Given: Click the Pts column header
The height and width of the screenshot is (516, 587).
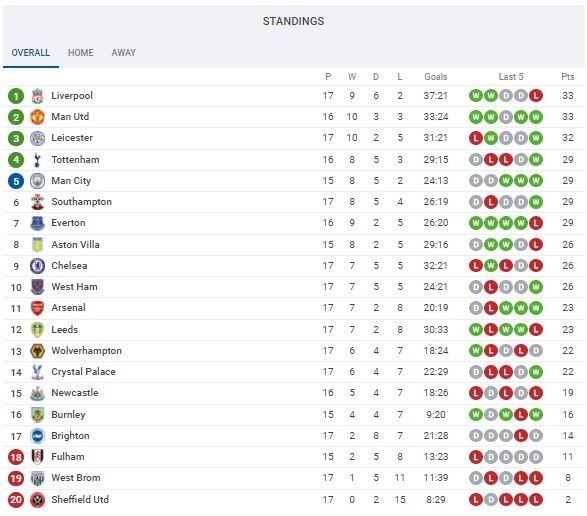Looking at the screenshot, I should tap(568, 77).
